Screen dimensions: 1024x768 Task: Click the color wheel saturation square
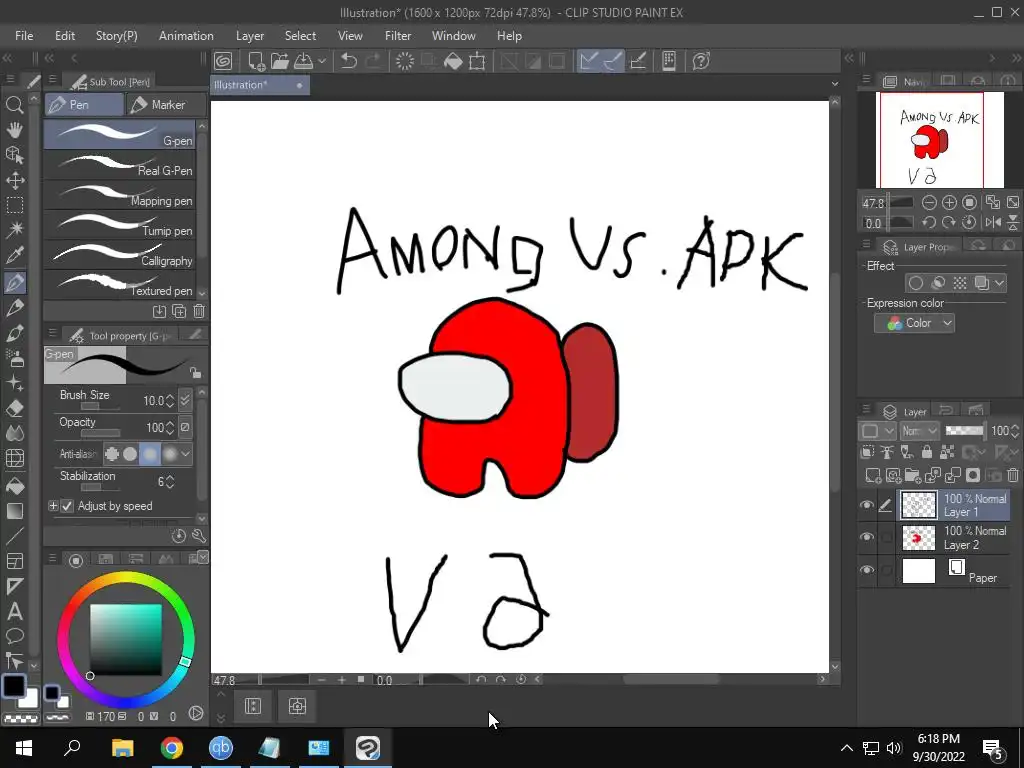point(125,639)
